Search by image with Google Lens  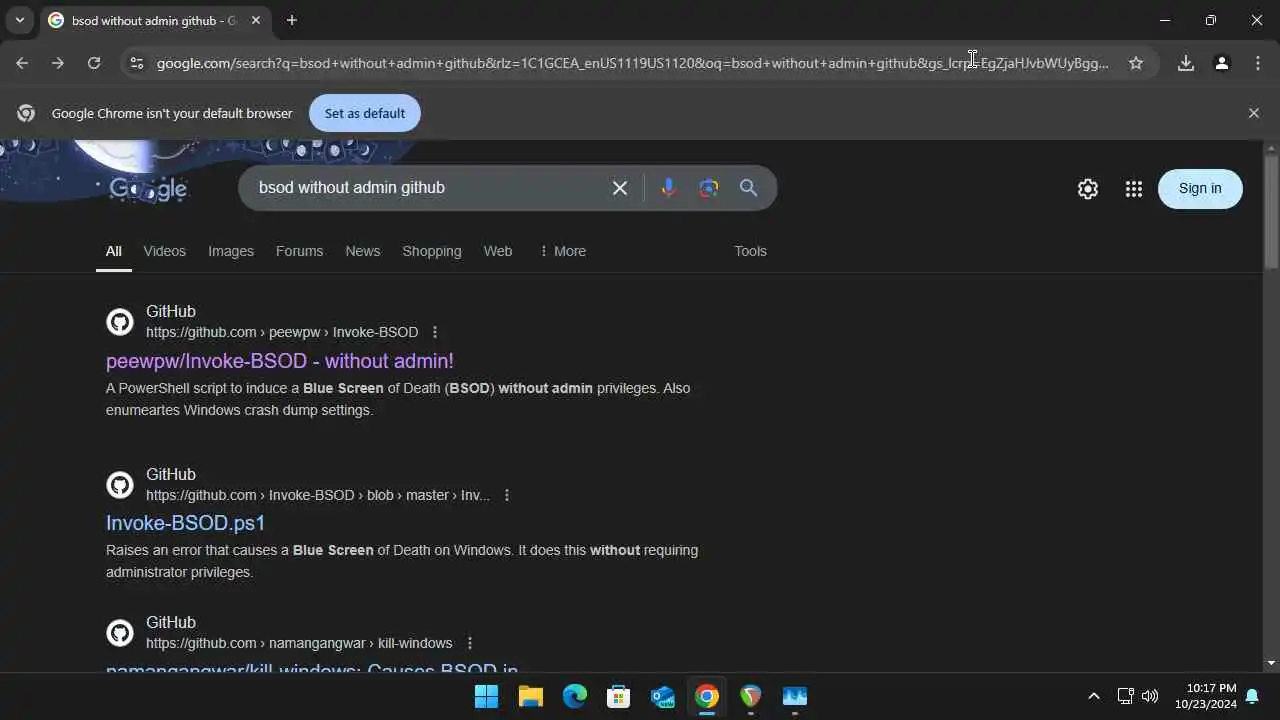pyautogui.click(x=709, y=188)
